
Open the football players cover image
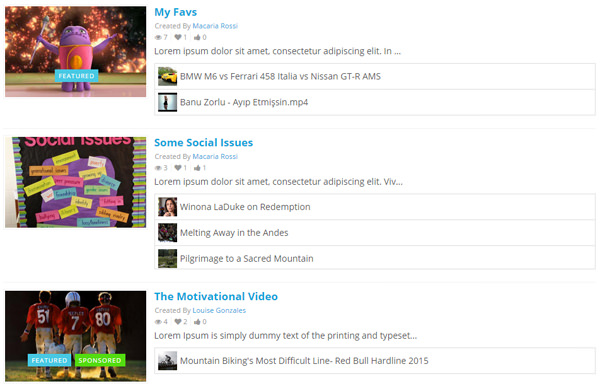[75, 336]
